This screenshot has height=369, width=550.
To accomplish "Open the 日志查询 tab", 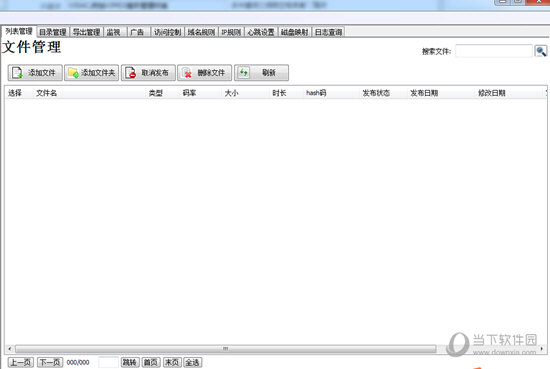I will (328, 32).
